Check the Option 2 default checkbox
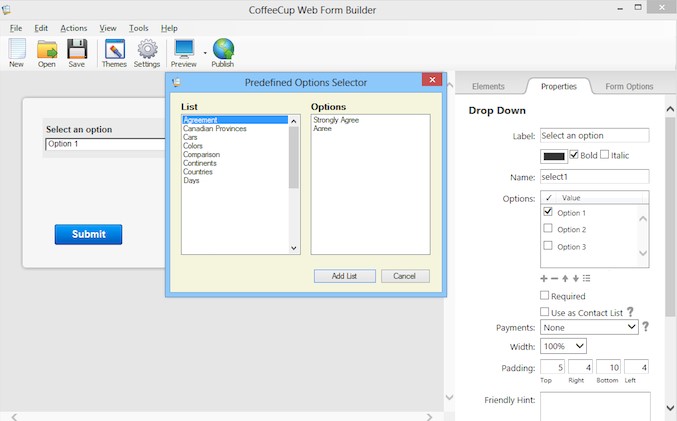This screenshot has width=677, height=421. pos(548,228)
